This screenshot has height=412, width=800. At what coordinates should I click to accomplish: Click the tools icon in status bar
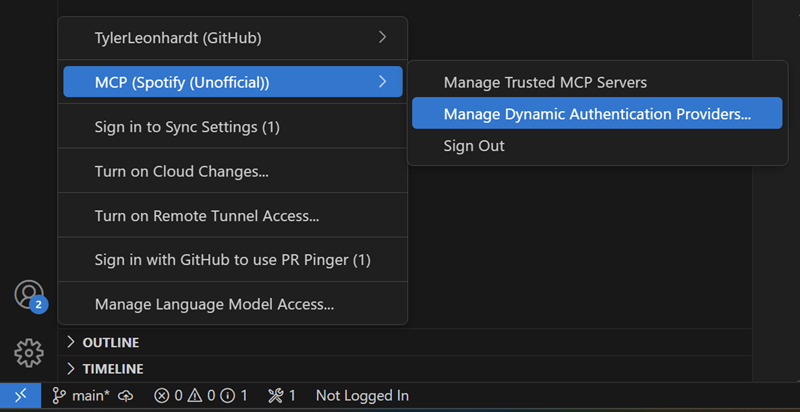tap(277, 396)
